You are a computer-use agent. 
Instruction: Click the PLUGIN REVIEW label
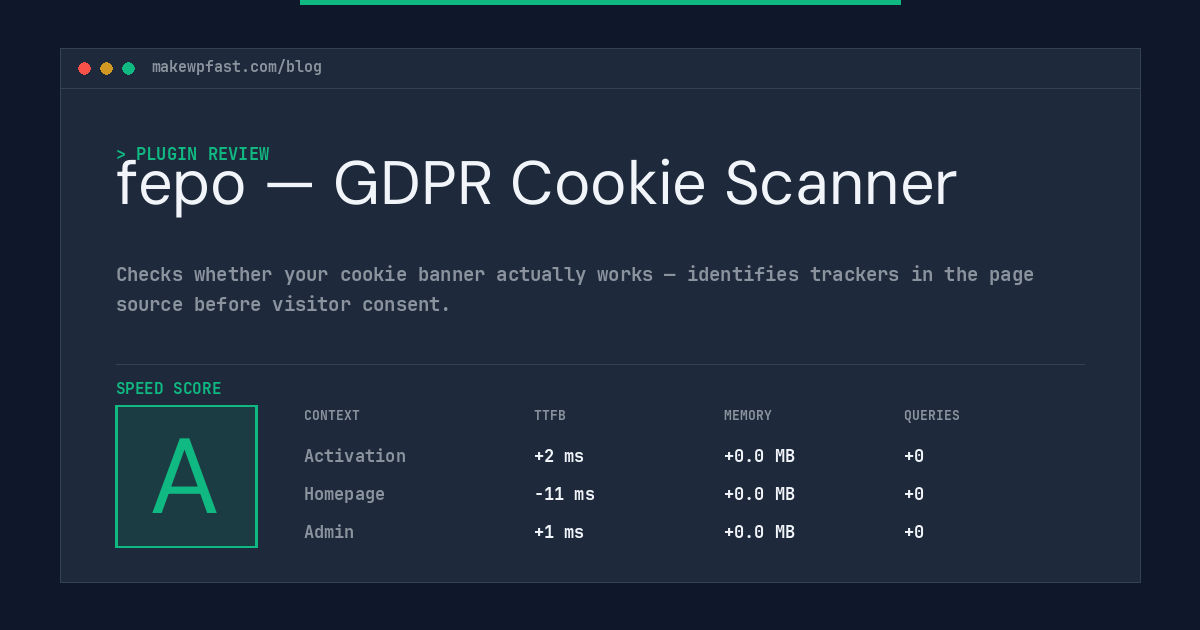(193, 154)
